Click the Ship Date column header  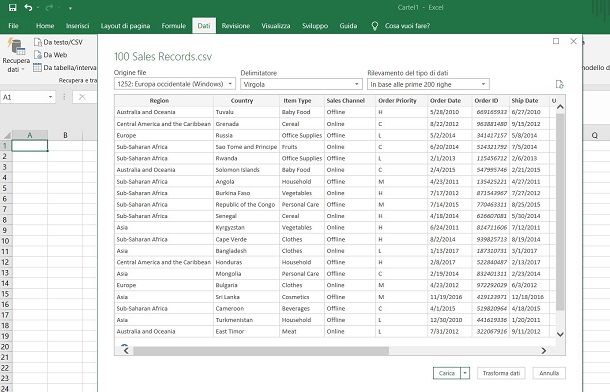[x=529, y=101]
